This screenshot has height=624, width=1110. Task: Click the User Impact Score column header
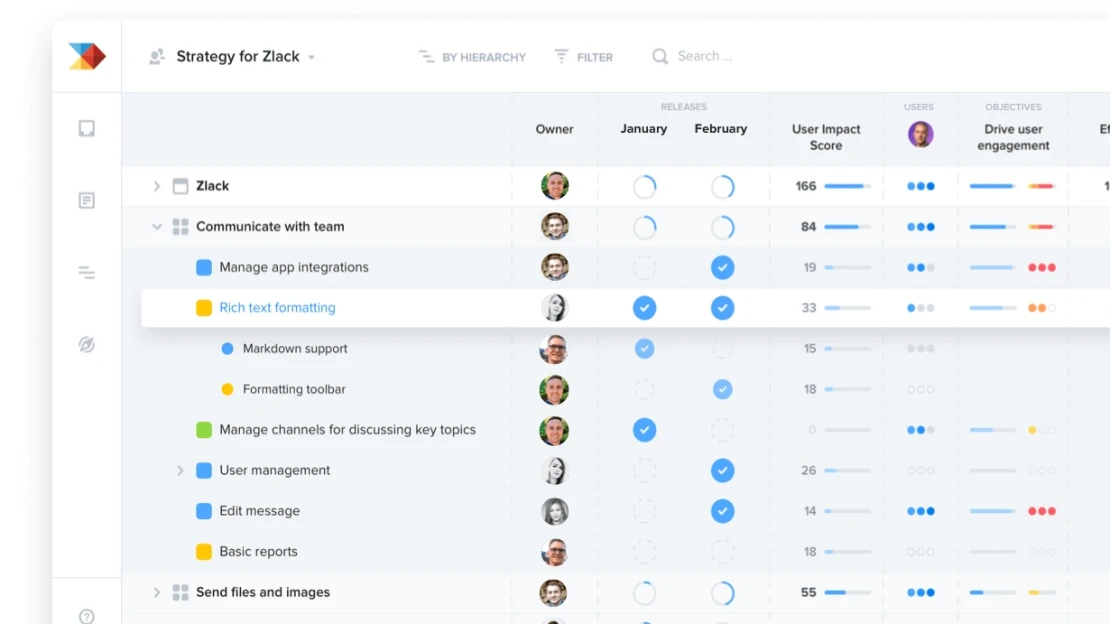click(826, 137)
